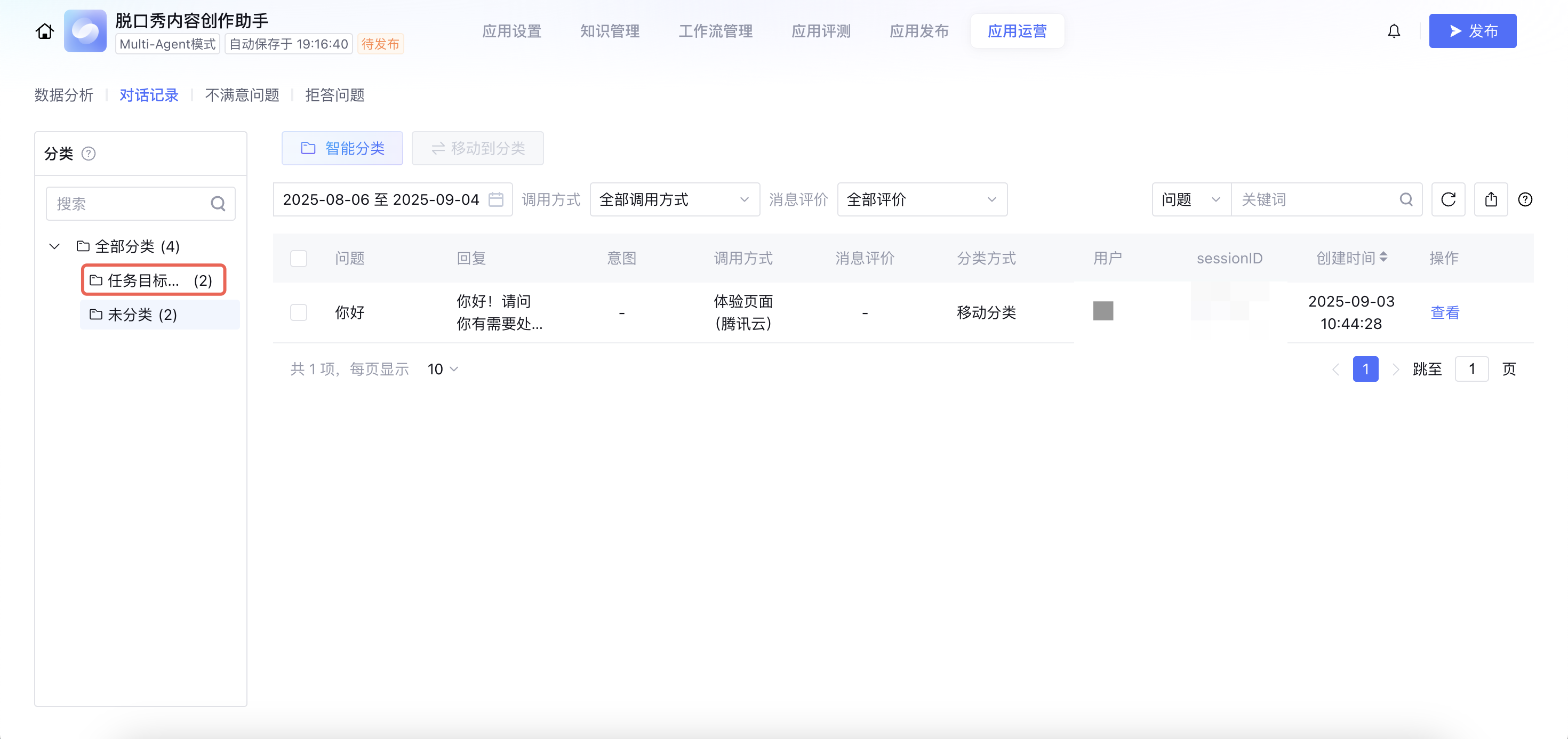The width and height of the screenshot is (1568, 739).
Task: Open the notification bell
Action: (x=1393, y=31)
